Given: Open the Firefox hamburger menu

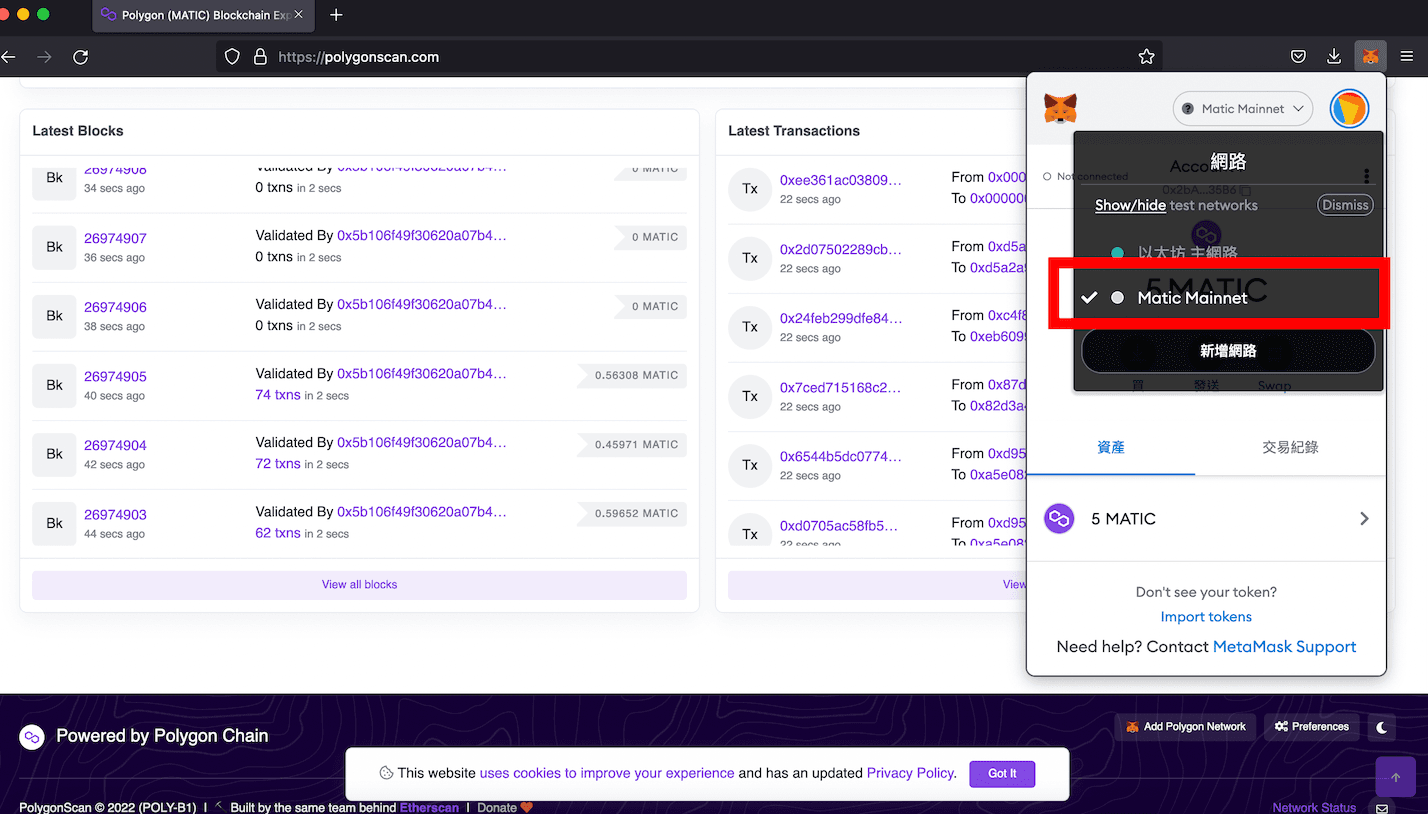Looking at the screenshot, I should pos(1407,57).
